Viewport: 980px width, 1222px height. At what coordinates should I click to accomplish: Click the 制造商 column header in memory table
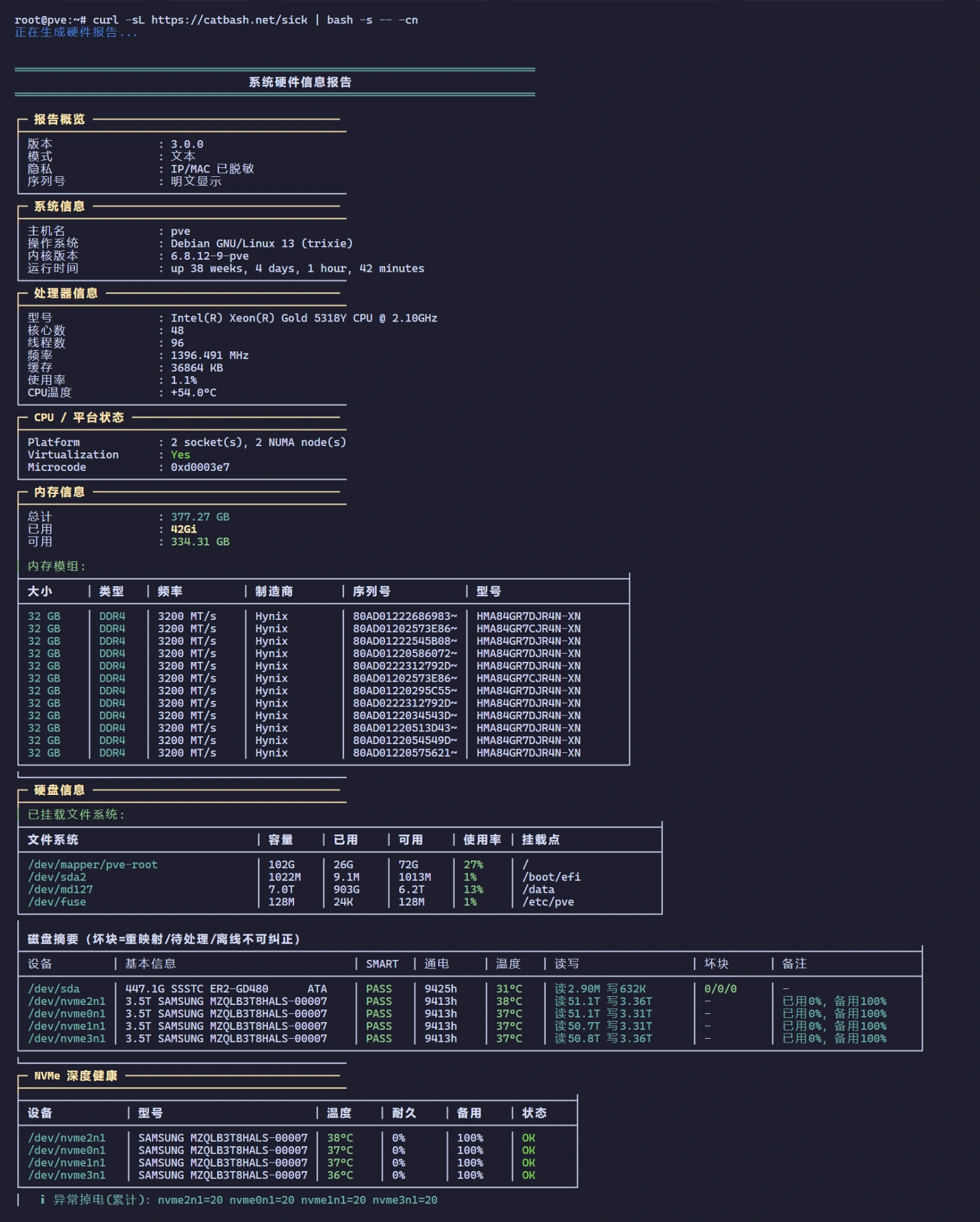pyautogui.click(x=274, y=591)
